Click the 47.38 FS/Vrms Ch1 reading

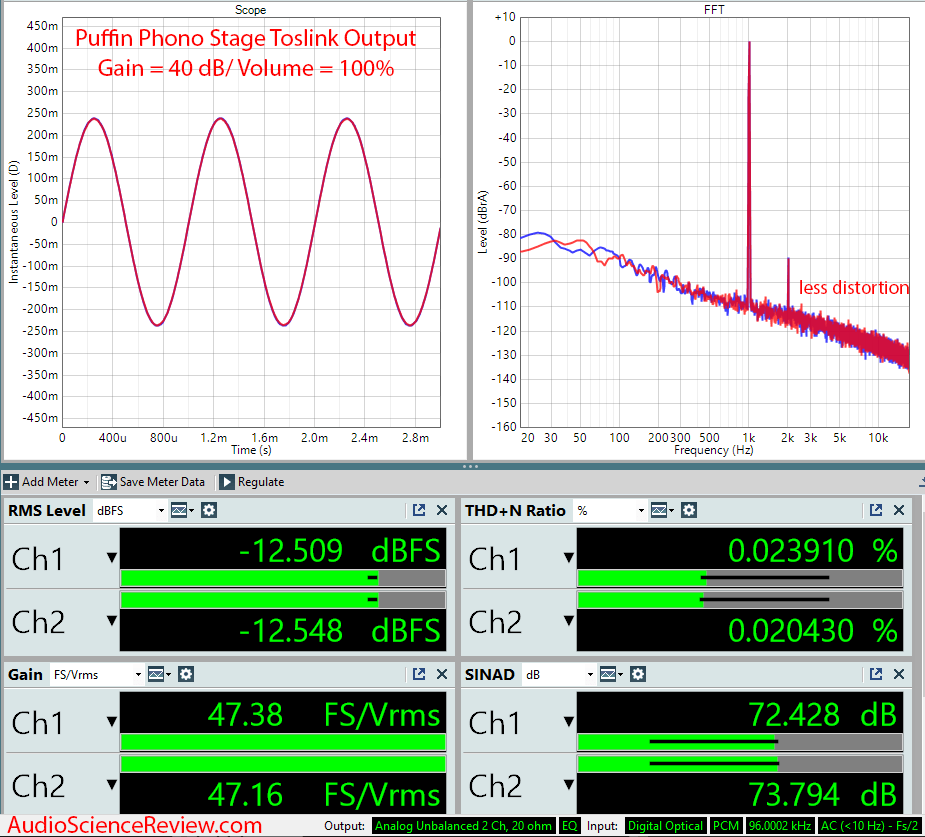click(324, 715)
